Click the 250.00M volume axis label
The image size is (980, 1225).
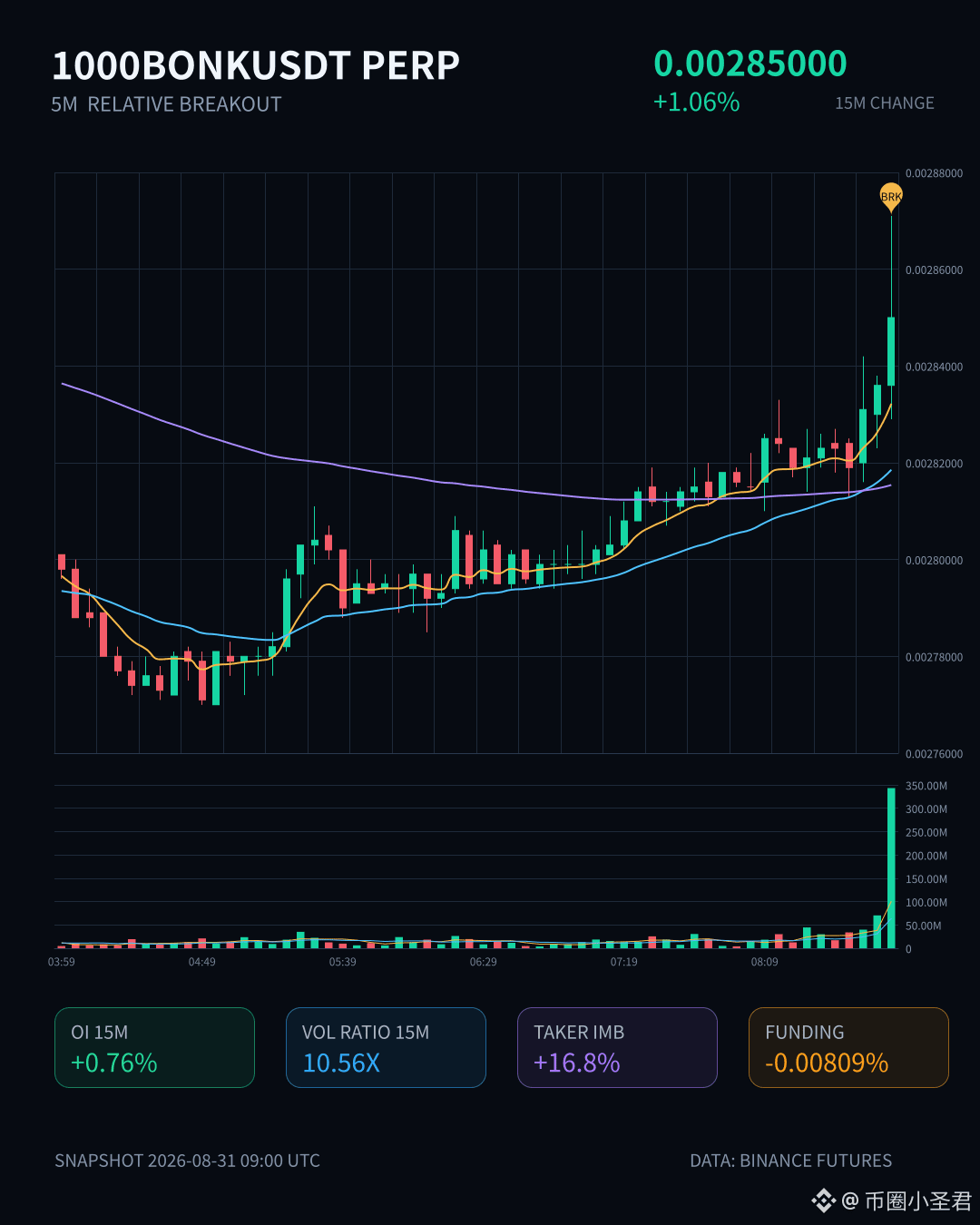point(926,833)
